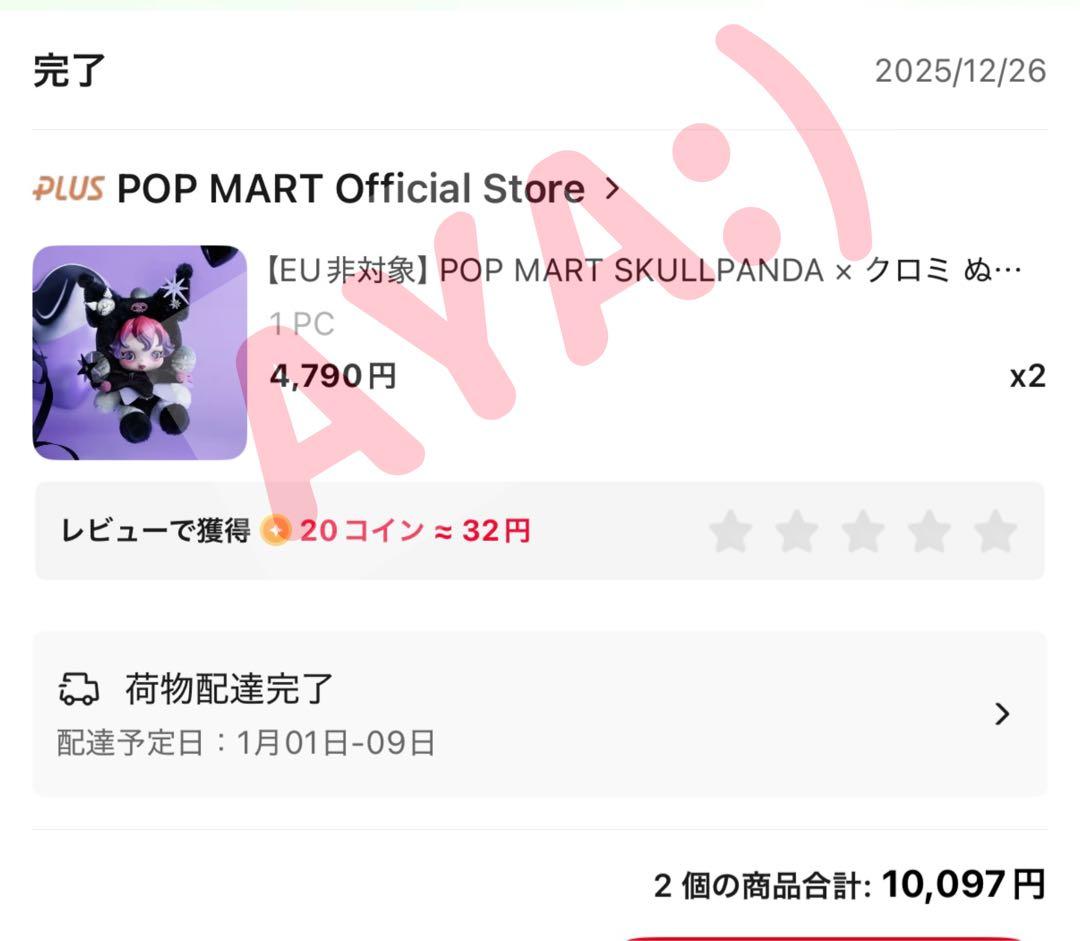Expand delivery details with right chevron
1080x941 pixels.
pyautogui.click(x=1003, y=714)
